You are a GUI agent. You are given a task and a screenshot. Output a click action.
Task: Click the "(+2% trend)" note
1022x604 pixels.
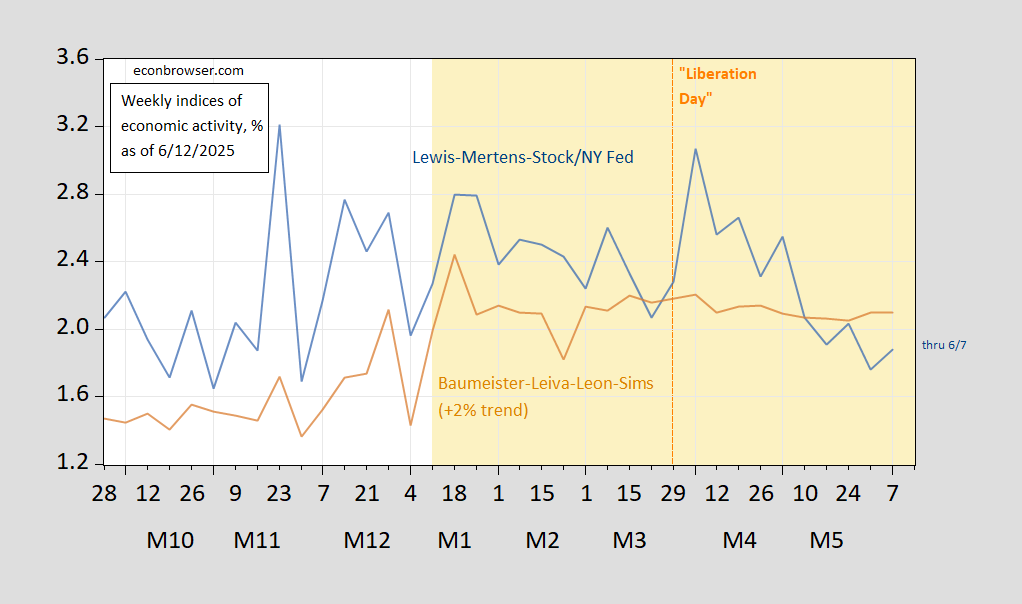tap(483, 409)
